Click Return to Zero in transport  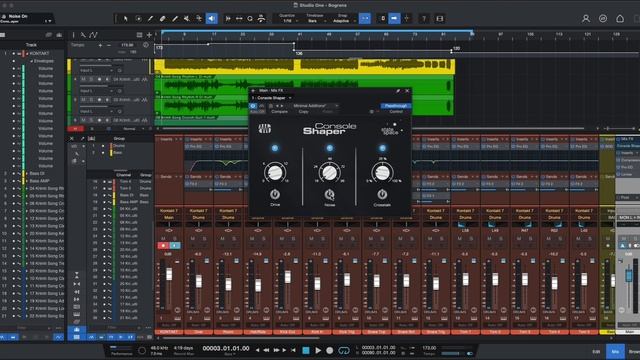(x=293, y=350)
